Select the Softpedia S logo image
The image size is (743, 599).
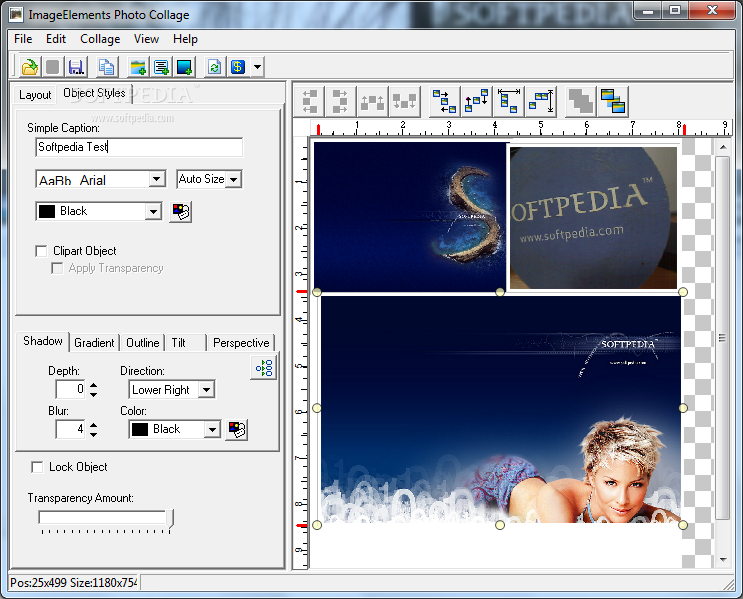(410, 217)
